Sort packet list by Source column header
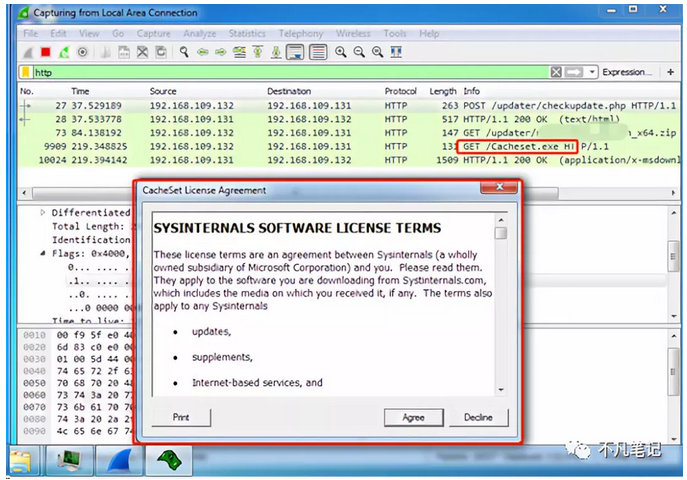Image resolution: width=687 pixels, height=480 pixels. tap(163, 91)
